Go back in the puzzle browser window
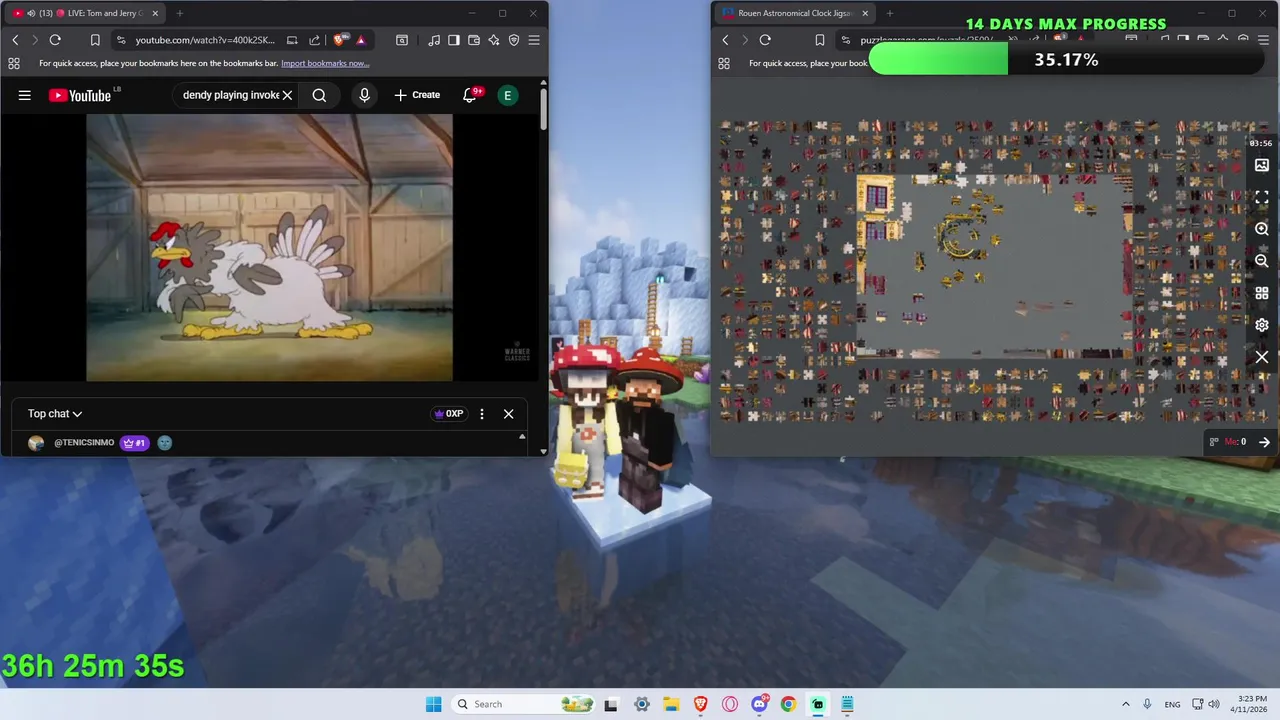This screenshot has width=1280, height=720. pos(725,40)
